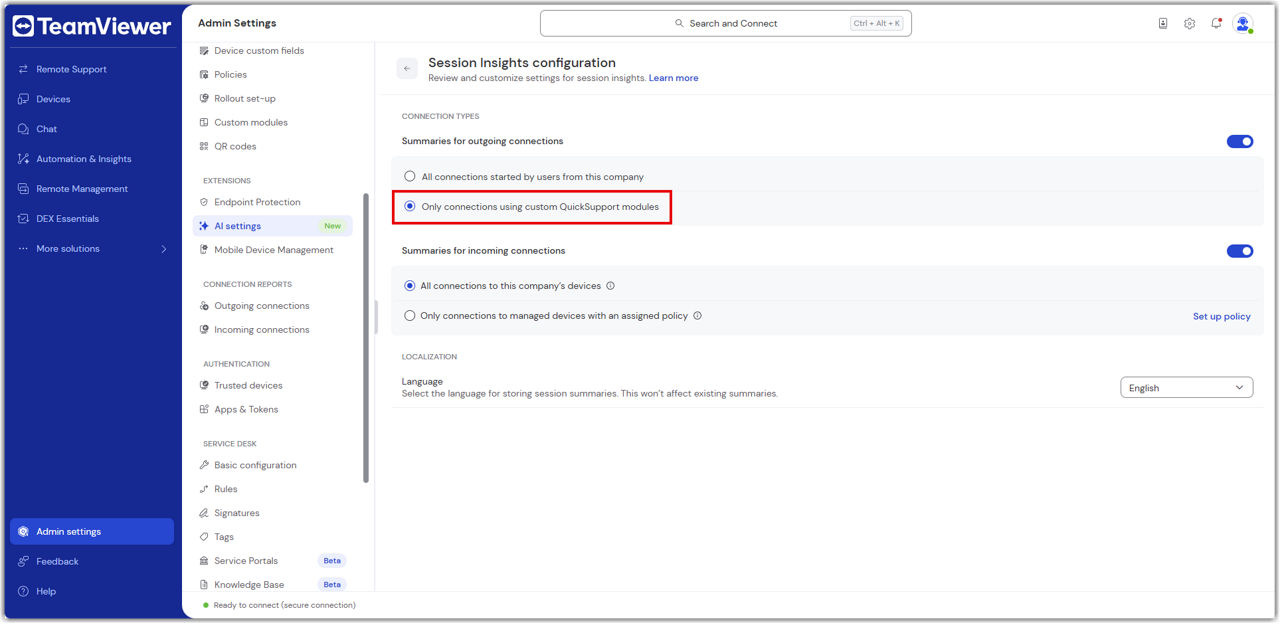Click the Endpoint Protection shield icon

click(204, 202)
